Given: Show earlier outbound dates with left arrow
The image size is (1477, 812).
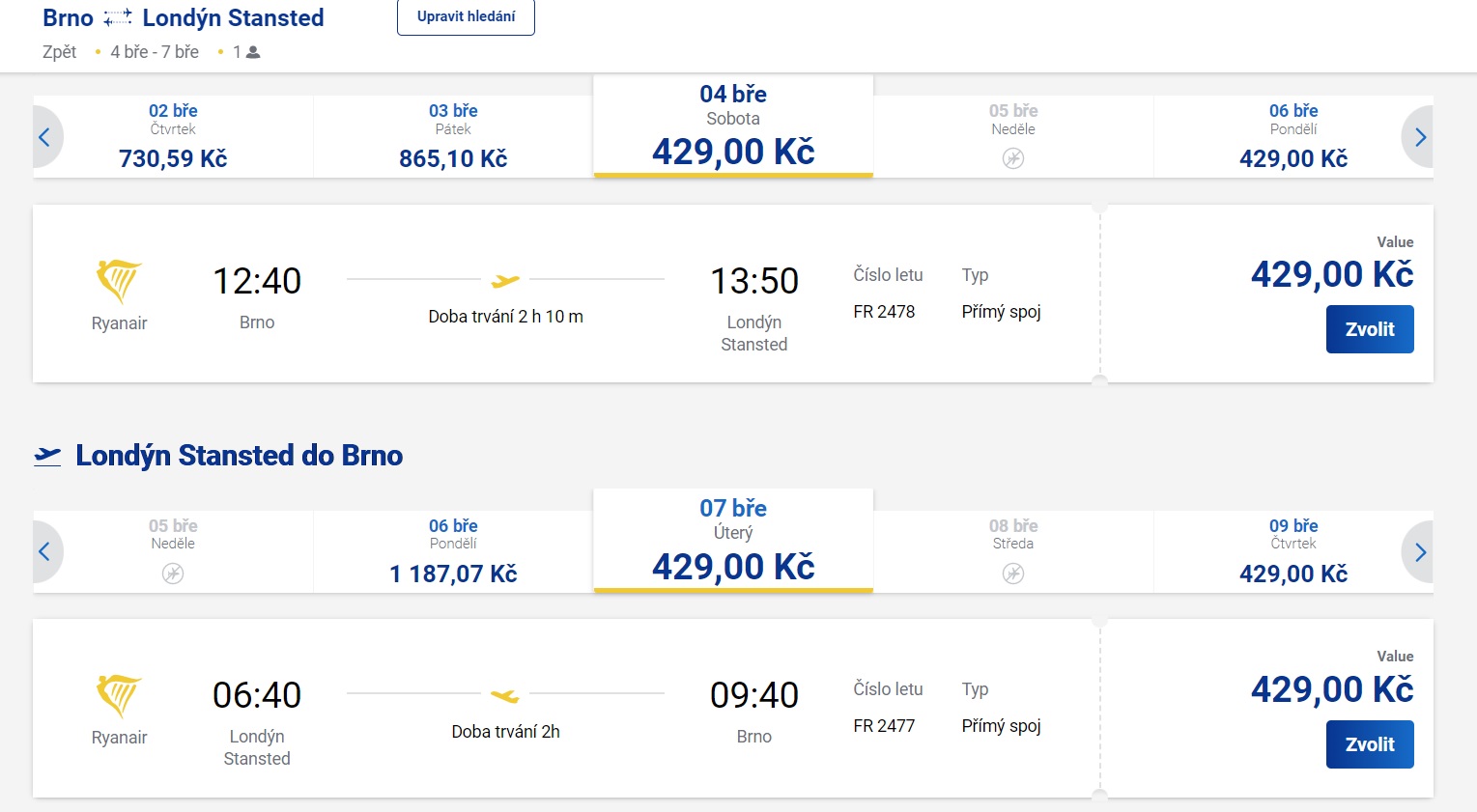Looking at the screenshot, I should 44,137.
